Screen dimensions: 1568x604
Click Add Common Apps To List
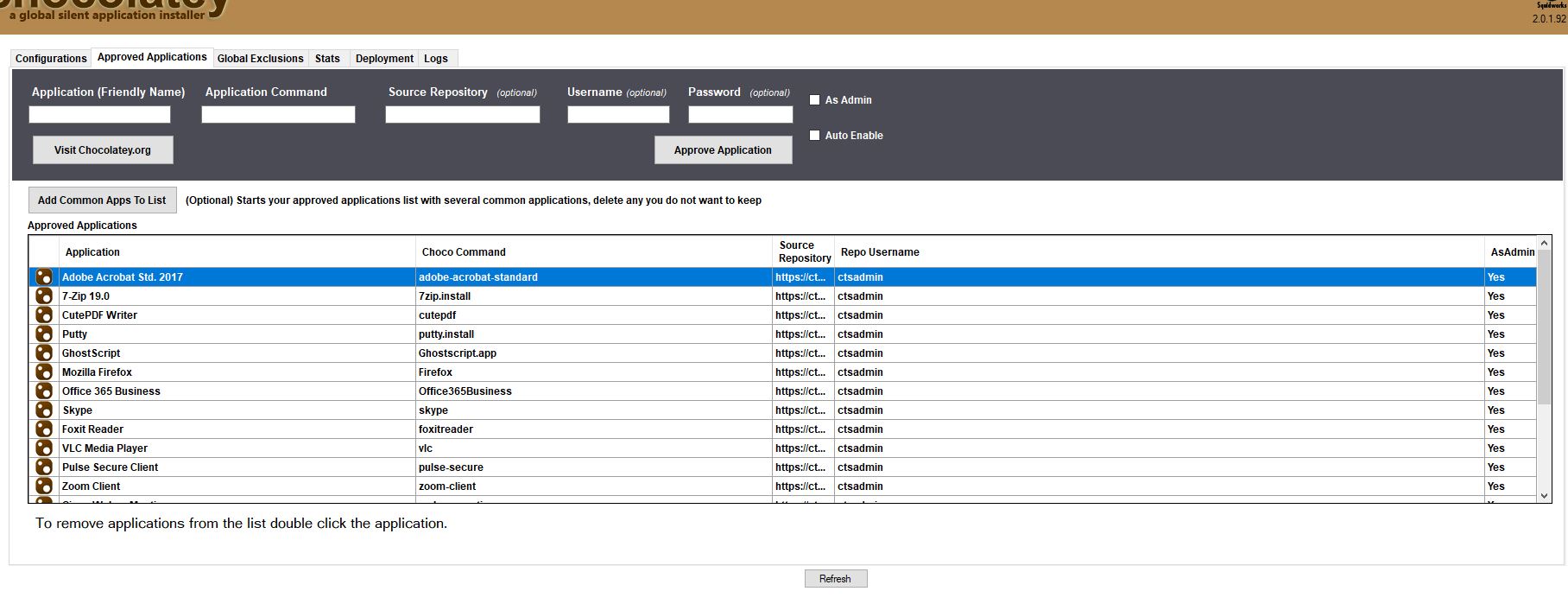click(102, 200)
